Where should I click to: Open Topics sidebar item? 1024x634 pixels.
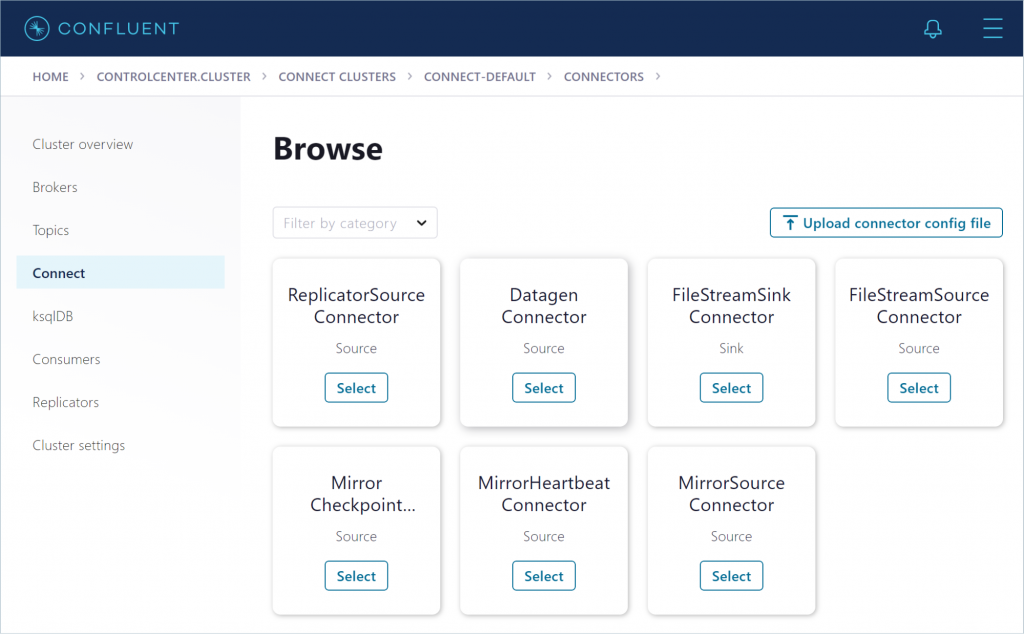(x=51, y=230)
